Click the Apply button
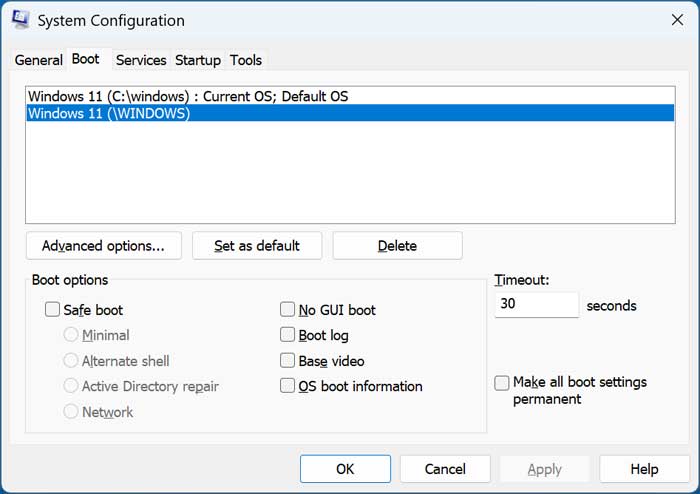The image size is (700, 494). pyautogui.click(x=545, y=469)
